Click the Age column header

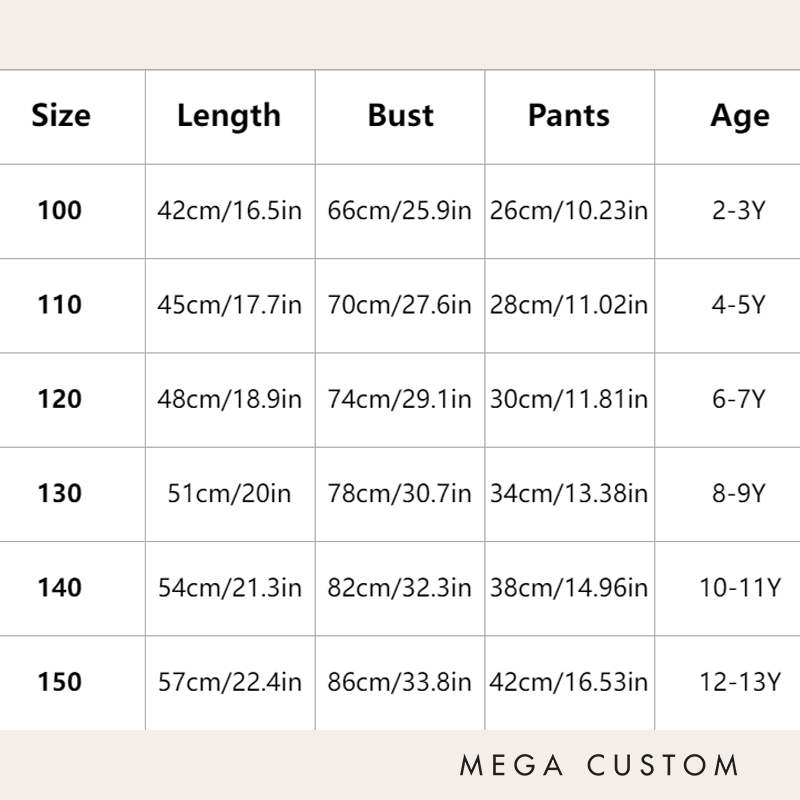[740, 116]
